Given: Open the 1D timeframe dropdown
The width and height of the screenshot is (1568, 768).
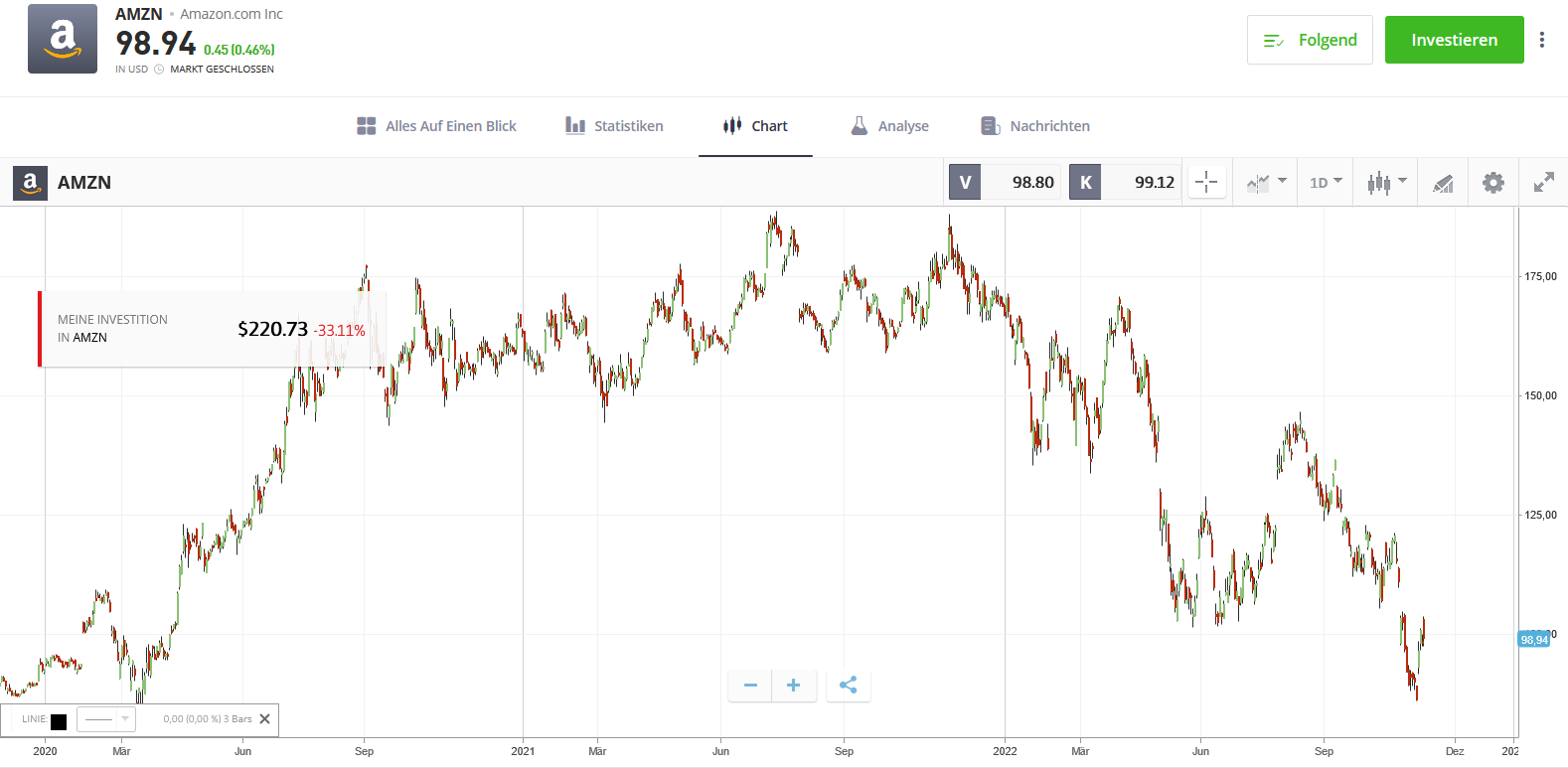Looking at the screenshot, I should click(x=1326, y=182).
